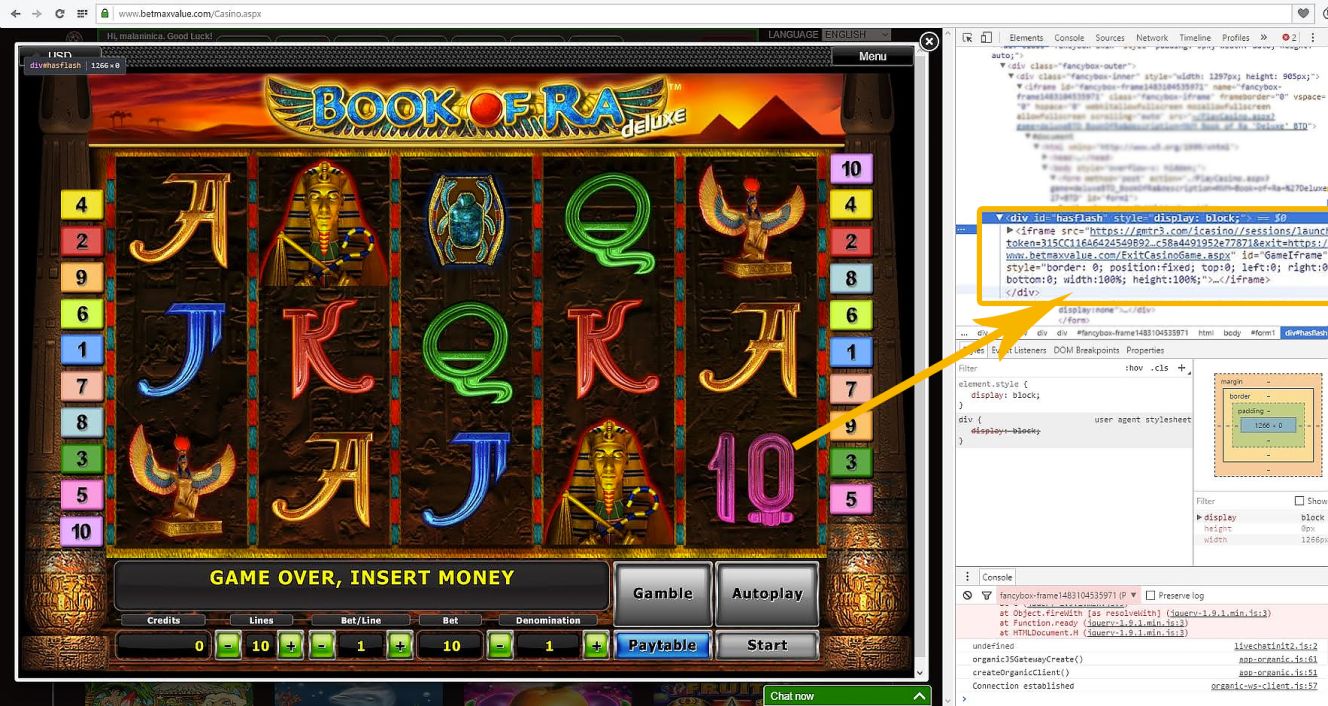Screen dimensions: 1328x706
Task: Close the game popup with the X
Action: coord(929,41)
